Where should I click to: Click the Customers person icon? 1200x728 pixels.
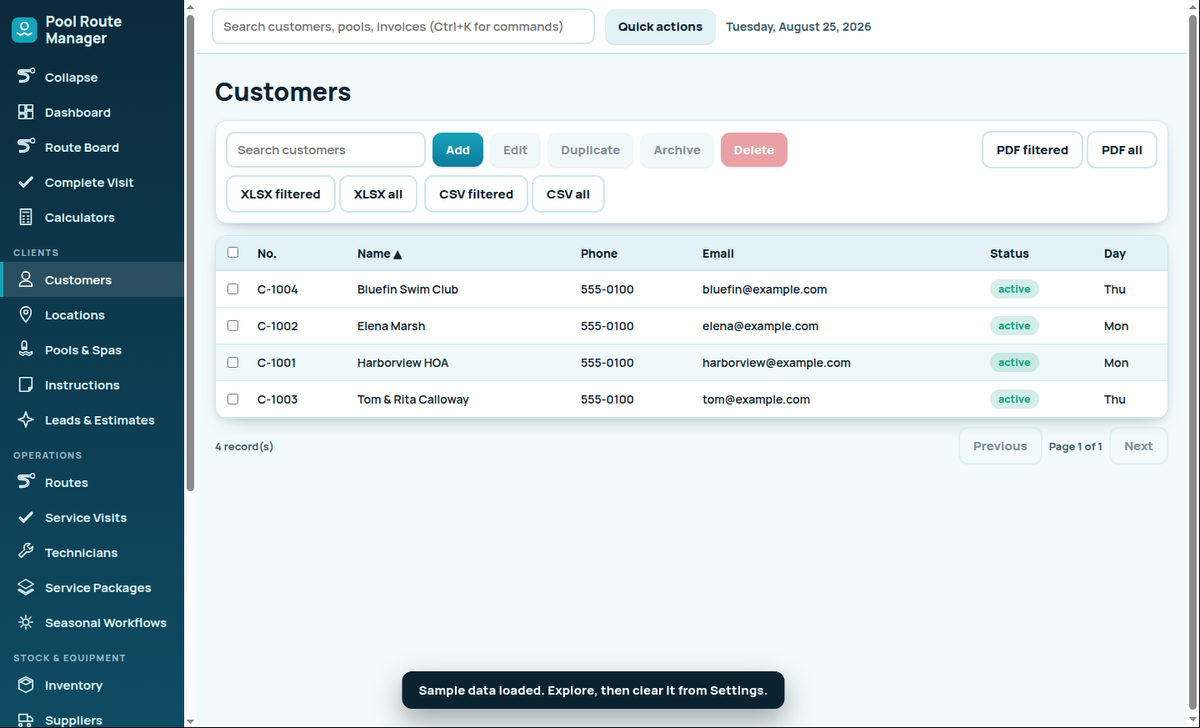[27, 280]
